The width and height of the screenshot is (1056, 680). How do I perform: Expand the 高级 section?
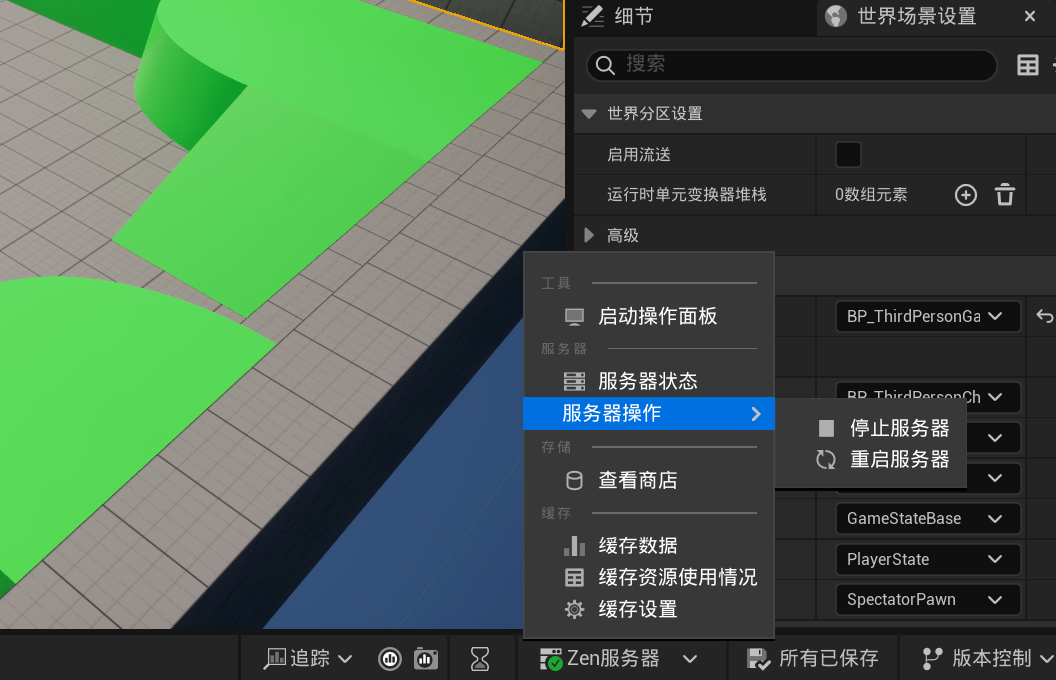coord(589,236)
